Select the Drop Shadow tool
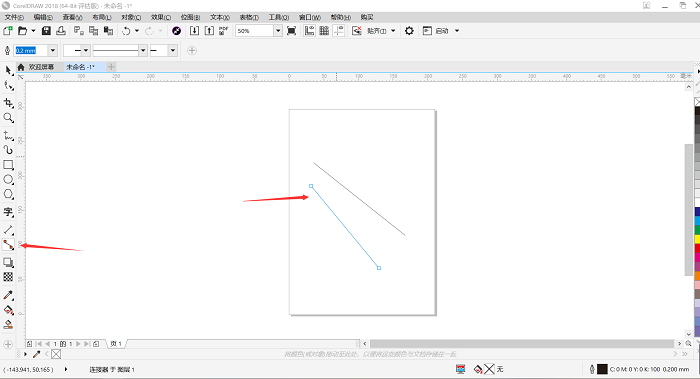 click(x=8, y=262)
